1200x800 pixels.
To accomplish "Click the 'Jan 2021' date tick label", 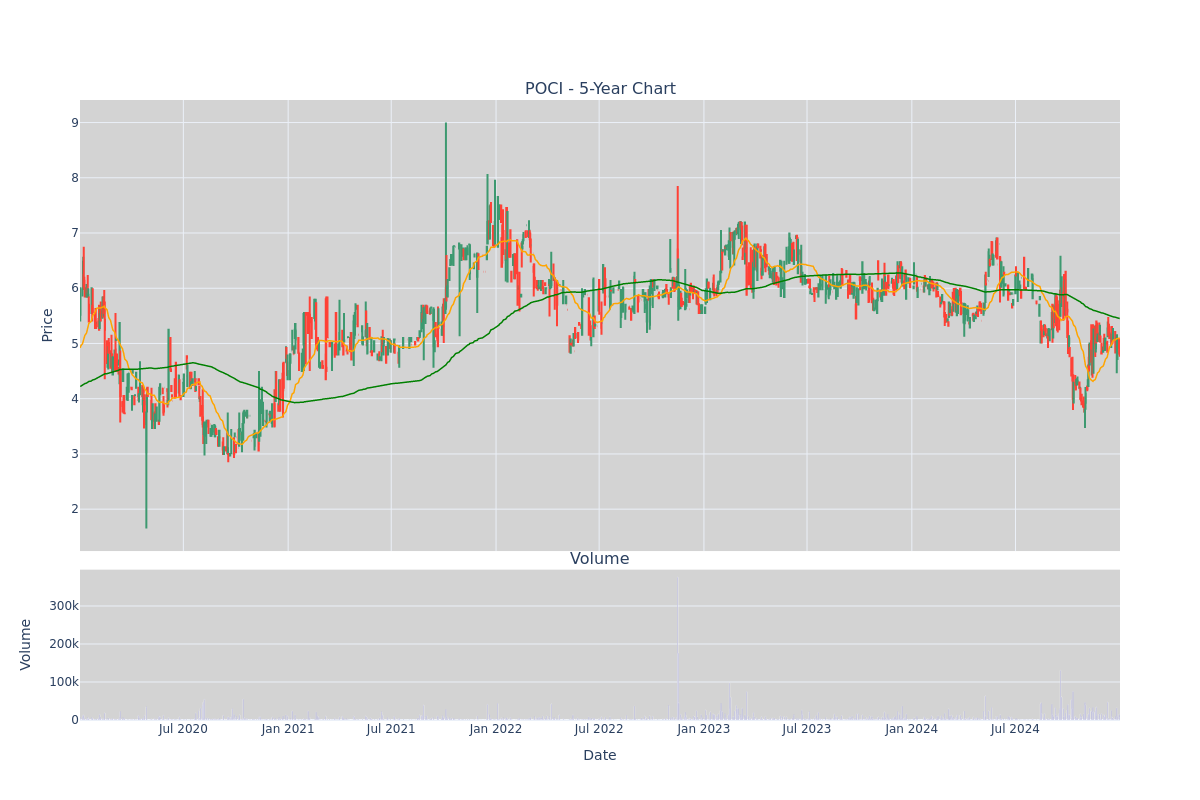I will [288, 729].
